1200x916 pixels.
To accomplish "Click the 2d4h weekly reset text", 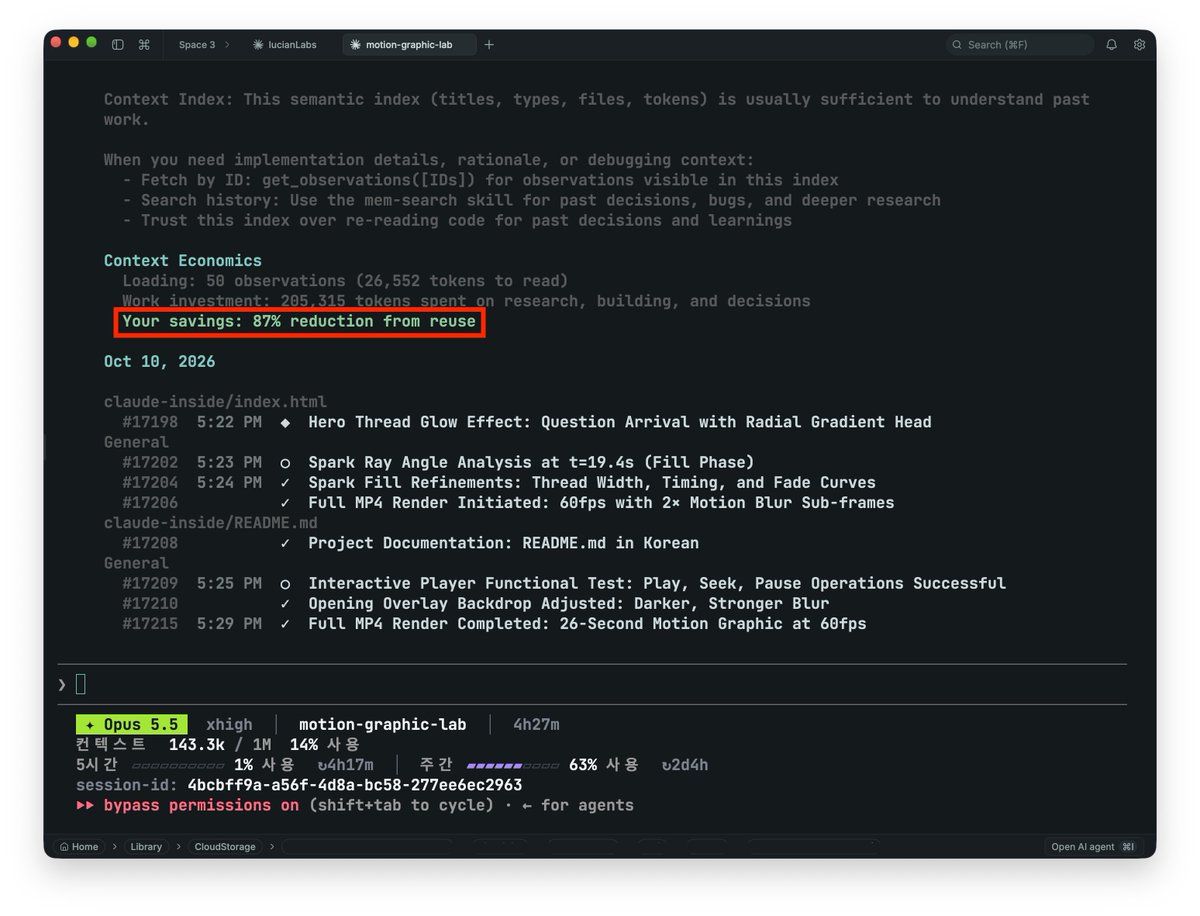I will (685, 765).
